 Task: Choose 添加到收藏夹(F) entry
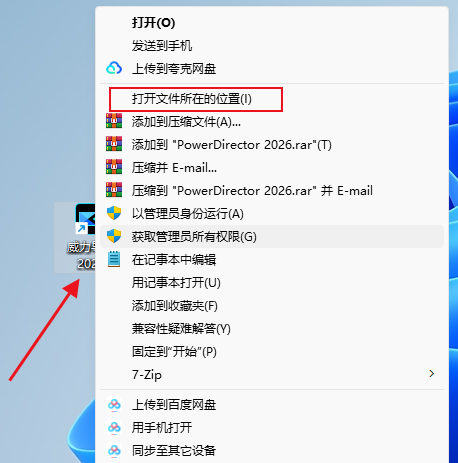pos(272,306)
